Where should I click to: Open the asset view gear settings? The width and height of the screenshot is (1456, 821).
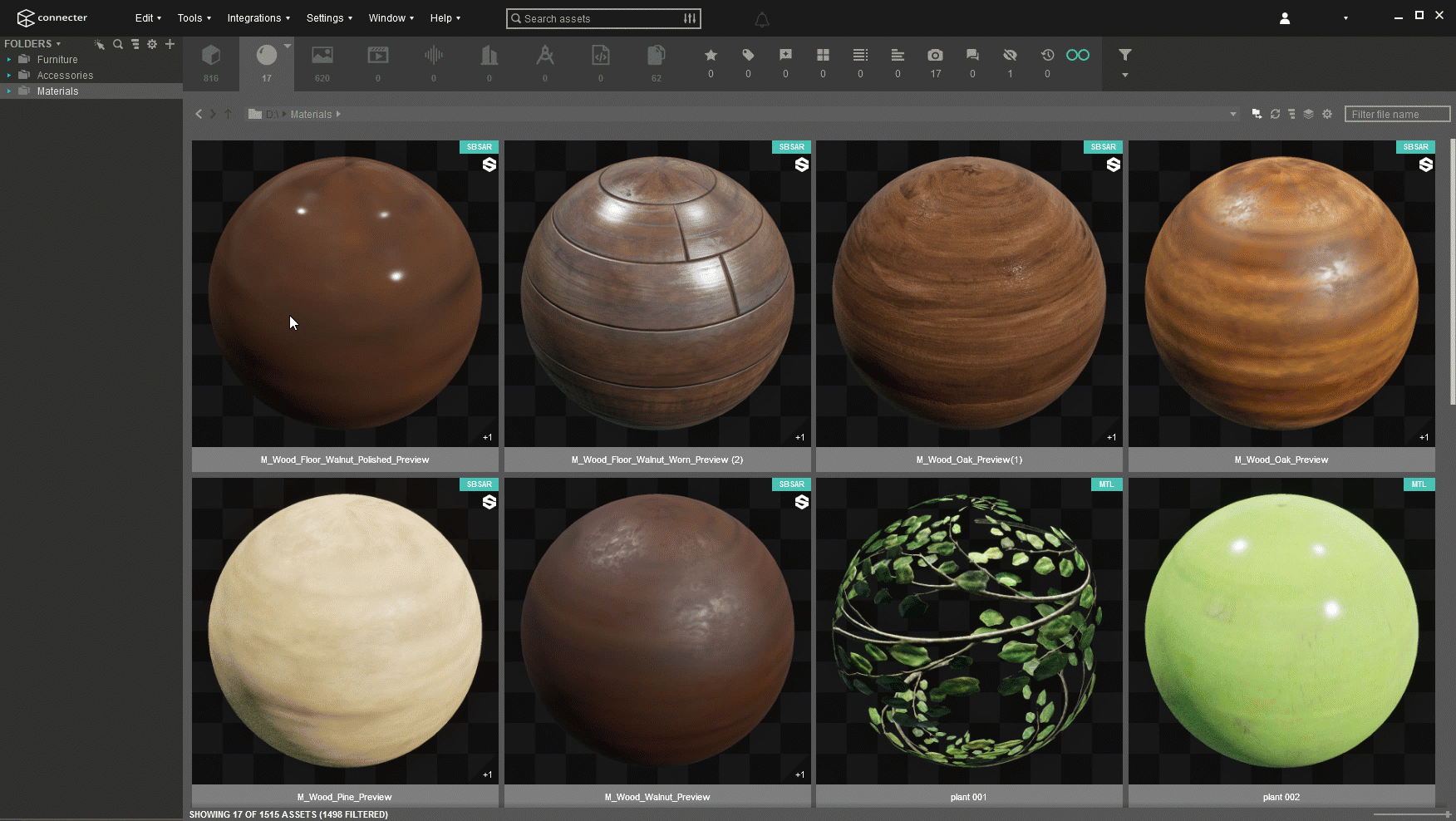[1327, 114]
